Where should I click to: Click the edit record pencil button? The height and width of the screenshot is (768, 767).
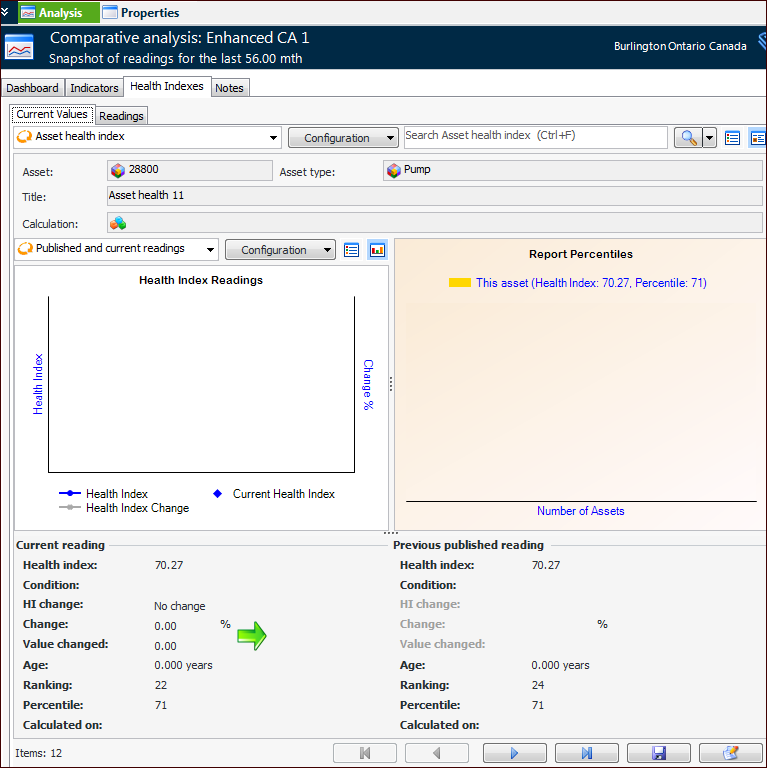point(730,753)
